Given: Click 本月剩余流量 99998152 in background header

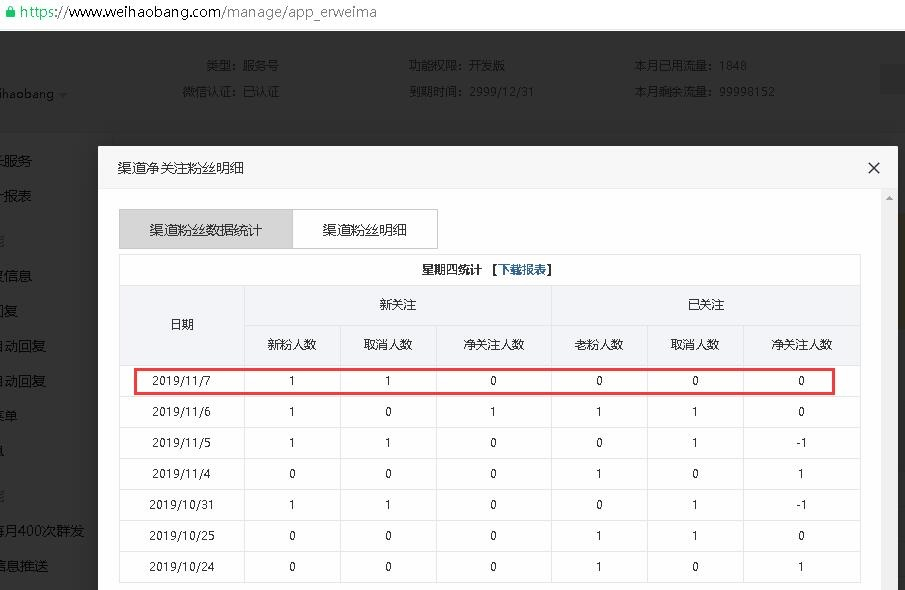Looking at the screenshot, I should tap(704, 92).
